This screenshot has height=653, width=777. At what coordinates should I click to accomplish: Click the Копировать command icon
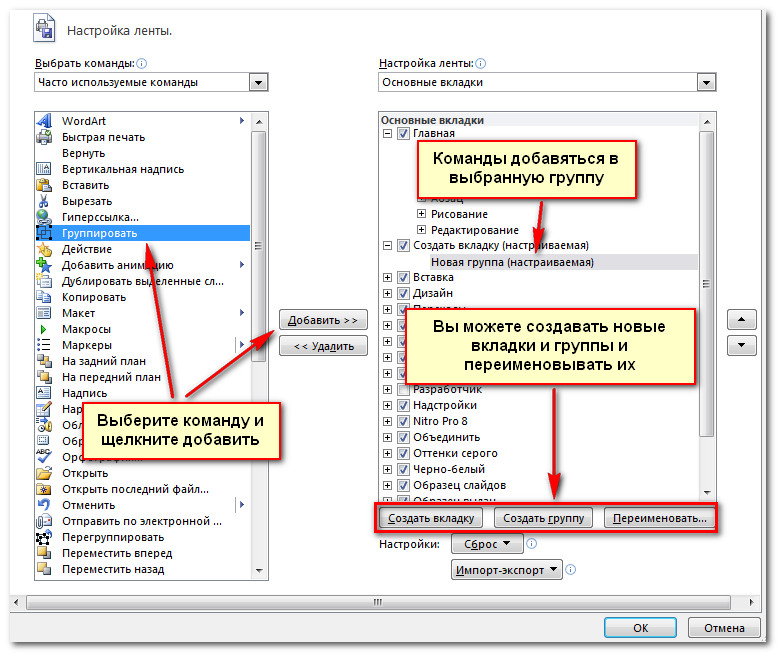click(44, 297)
